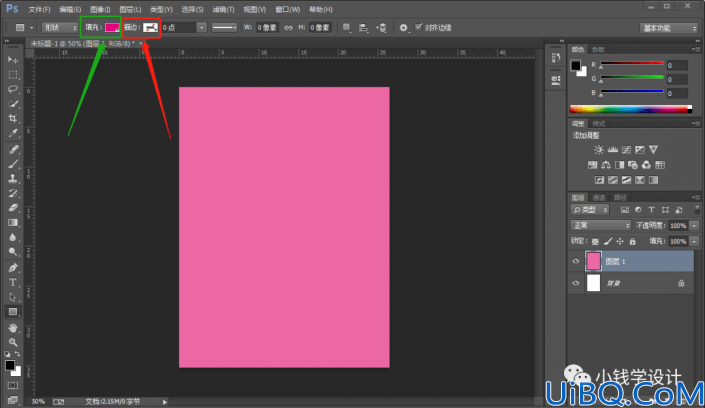The height and width of the screenshot is (408, 705).
Task: Select the Eyedropper tool
Action: [x=13, y=133]
